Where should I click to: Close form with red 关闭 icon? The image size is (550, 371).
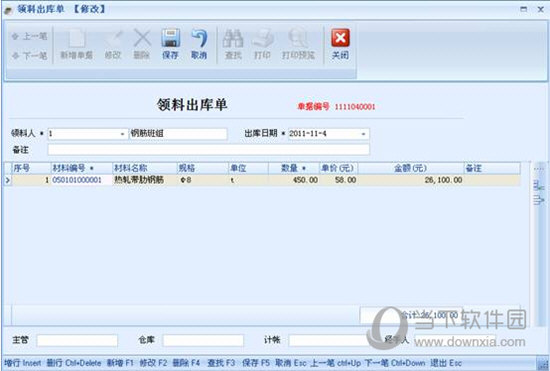pyautogui.click(x=340, y=44)
